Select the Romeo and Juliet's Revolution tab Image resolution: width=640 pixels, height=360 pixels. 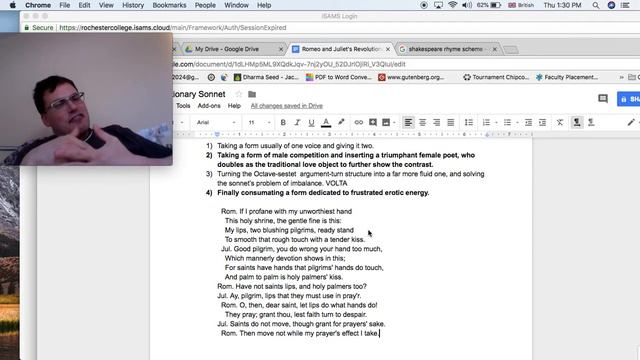[341, 49]
